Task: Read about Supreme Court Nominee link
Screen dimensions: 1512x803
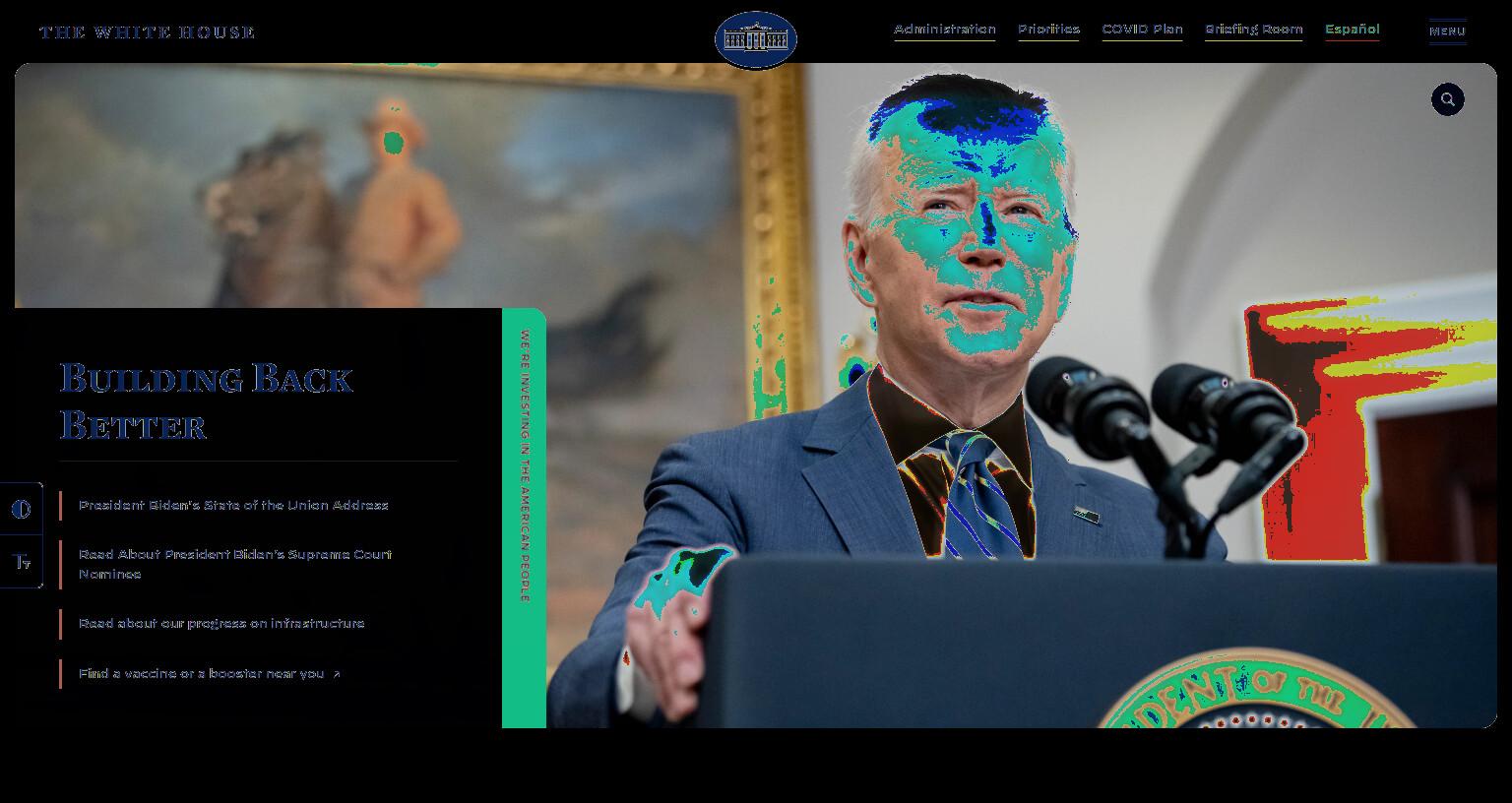Action: click(x=235, y=564)
